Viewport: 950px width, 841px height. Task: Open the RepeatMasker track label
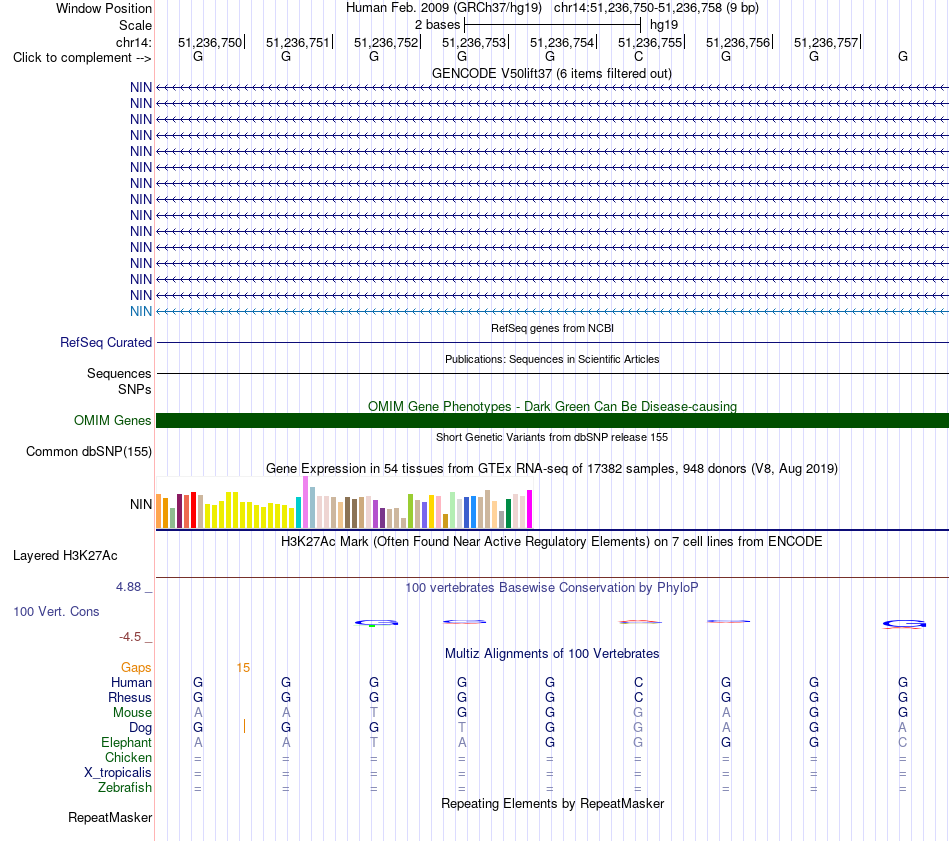coord(110,817)
